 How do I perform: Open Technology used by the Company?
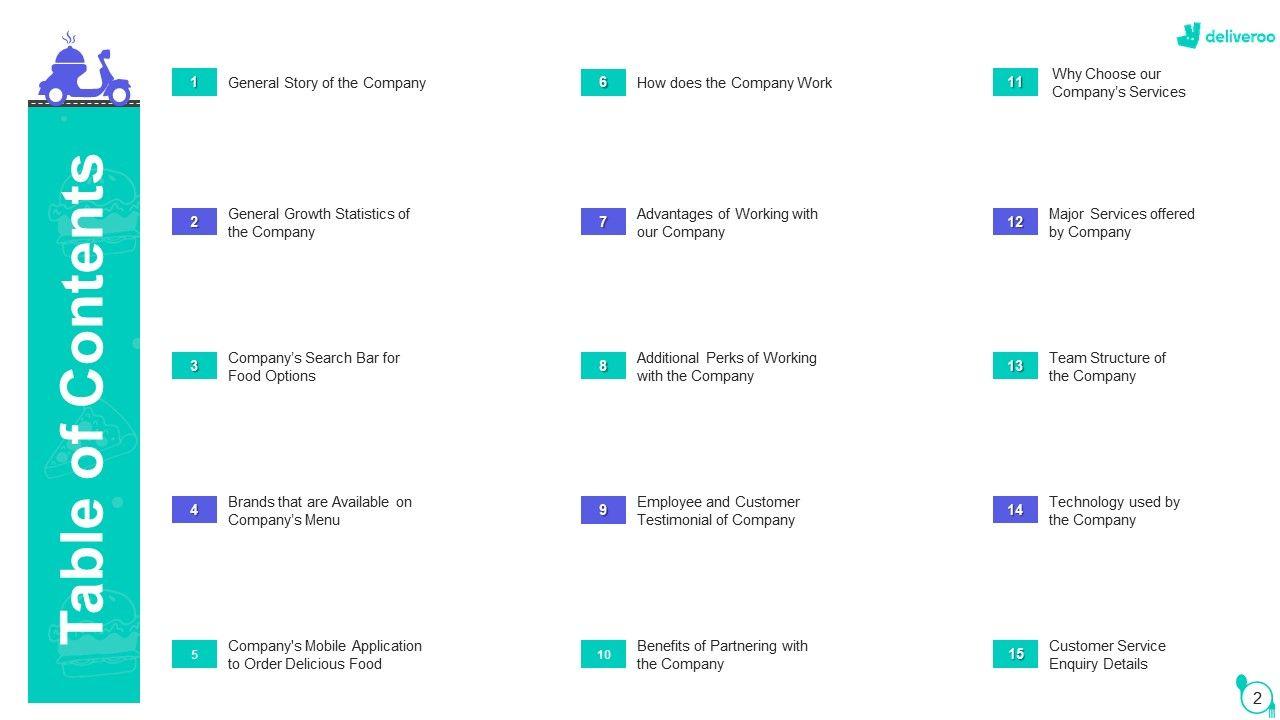coord(1114,511)
